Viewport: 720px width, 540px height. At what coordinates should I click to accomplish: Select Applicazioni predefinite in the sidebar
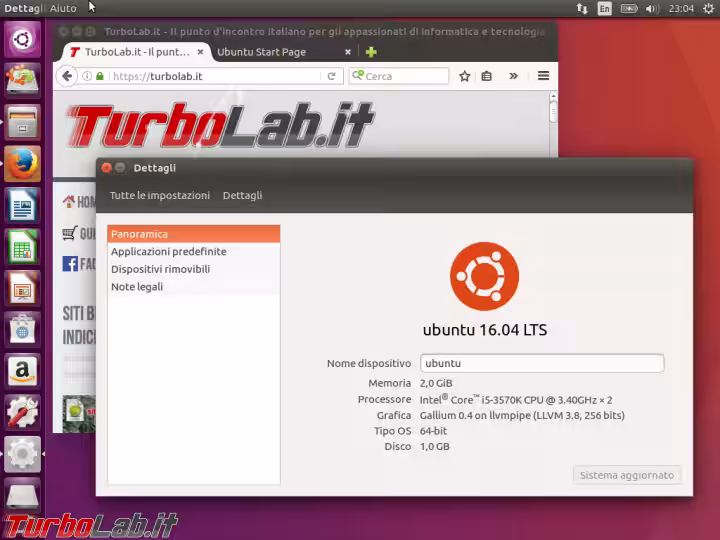coord(193,252)
